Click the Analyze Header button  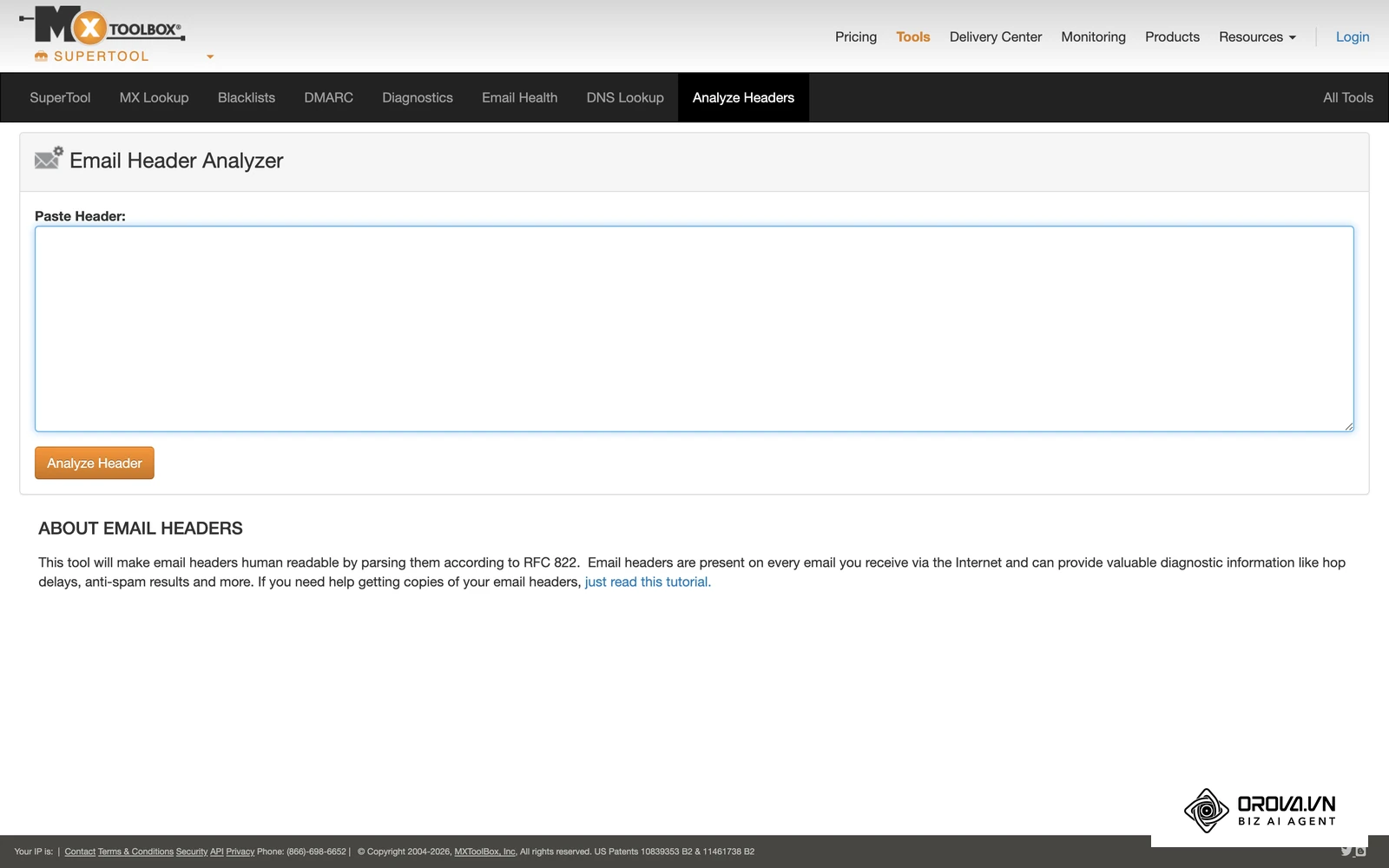(x=95, y=463)
